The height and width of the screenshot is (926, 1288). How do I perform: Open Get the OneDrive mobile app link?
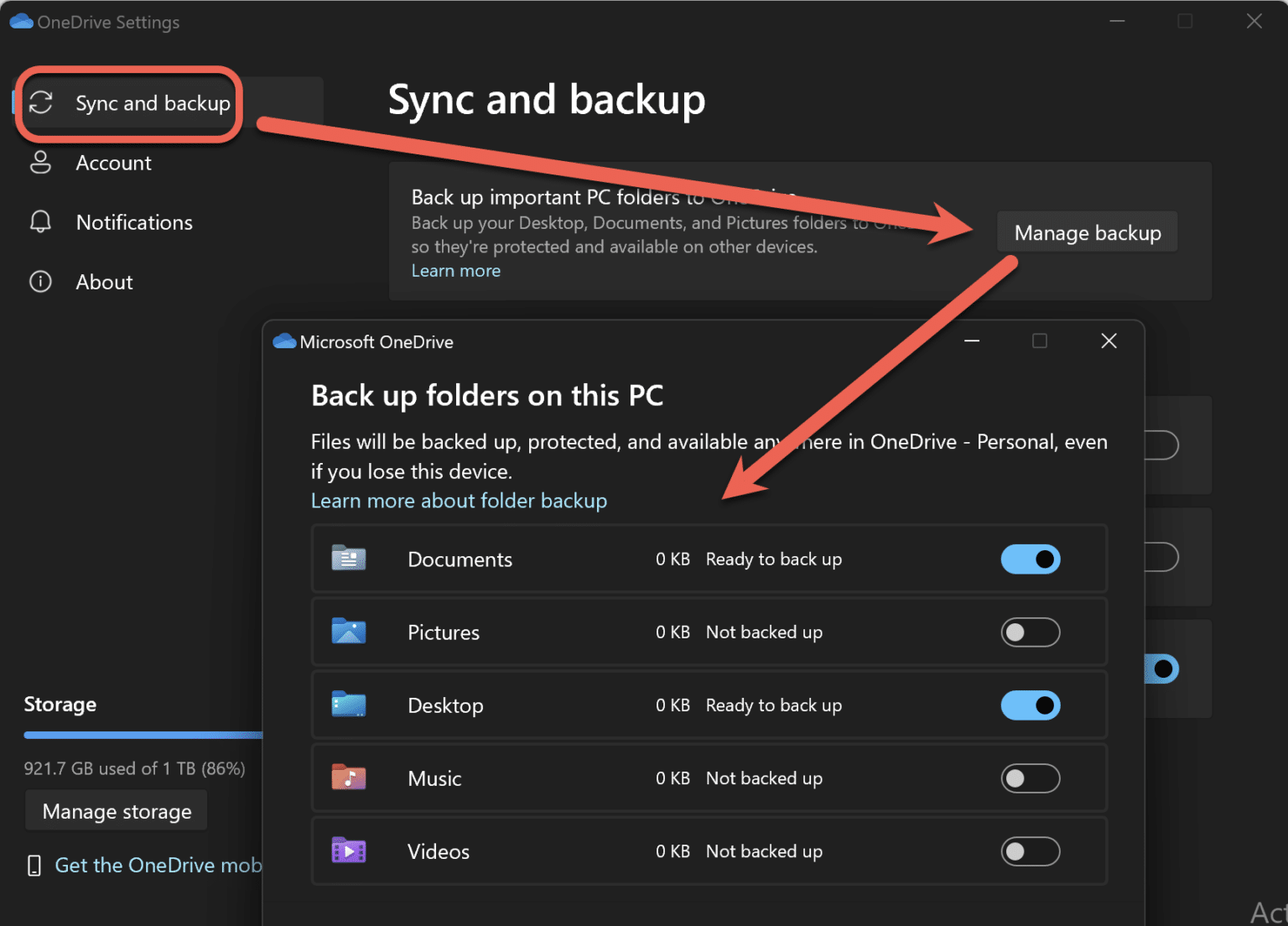(x=158, y=865)
